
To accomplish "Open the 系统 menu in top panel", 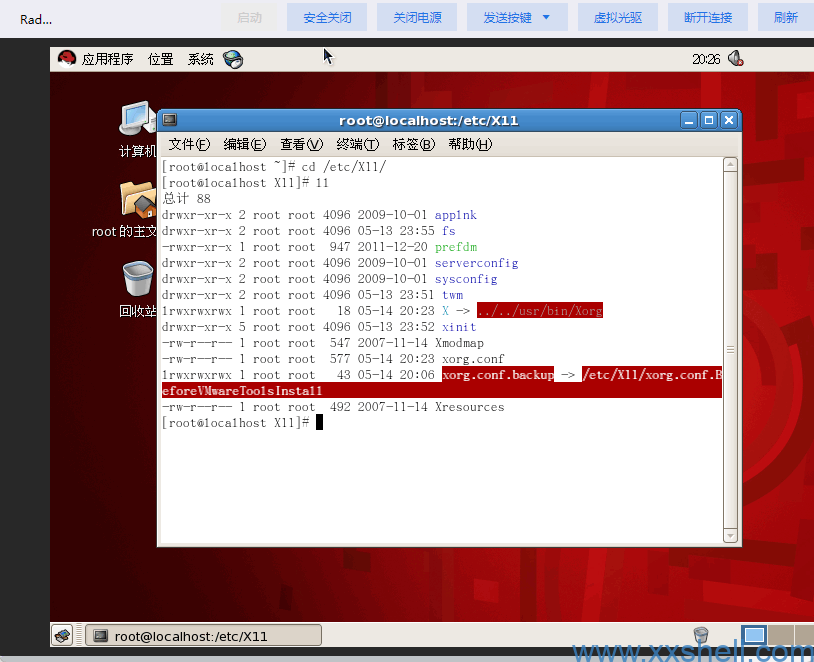I will point(200,59).
